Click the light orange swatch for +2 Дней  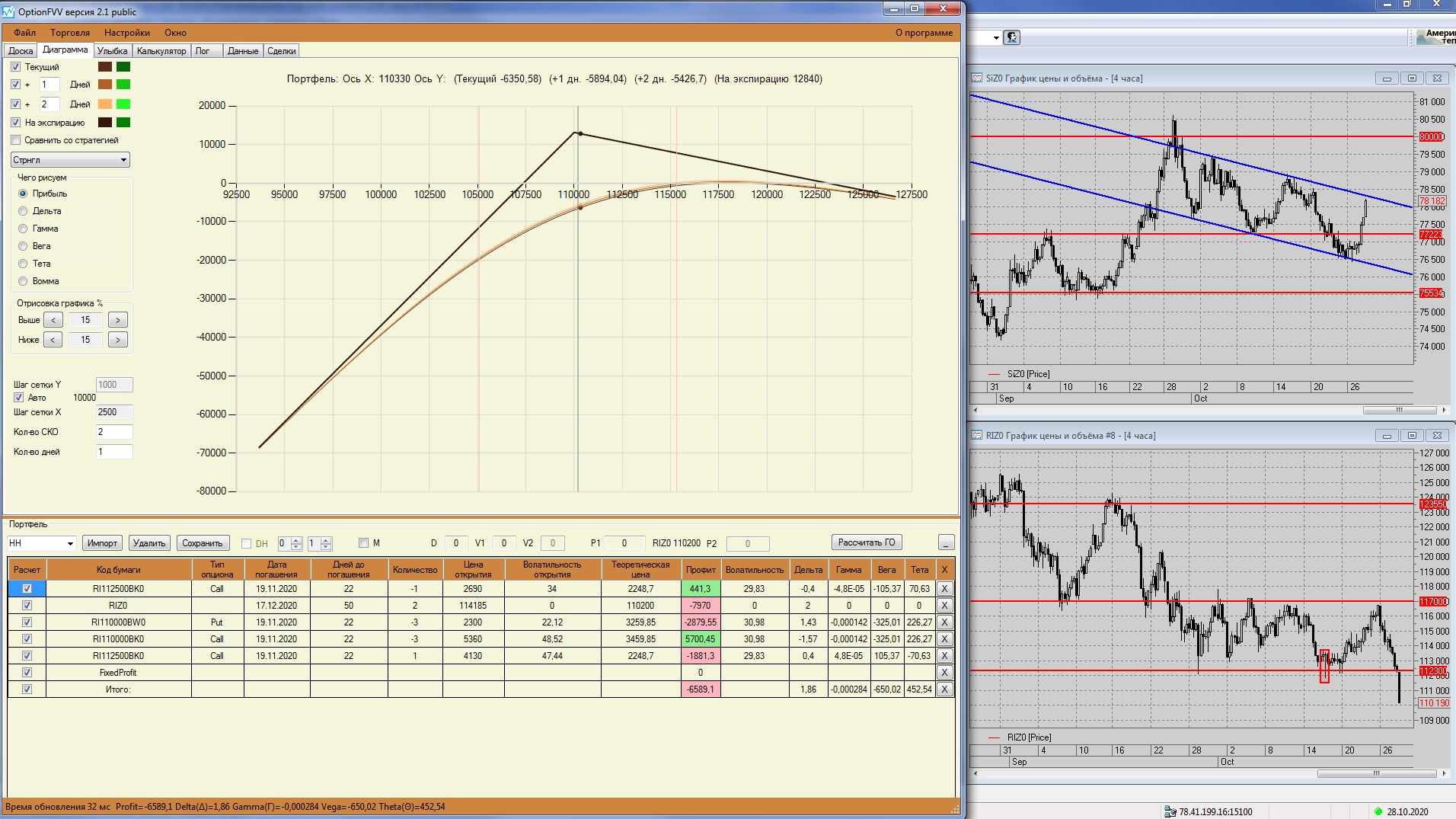tap(105, 104)
